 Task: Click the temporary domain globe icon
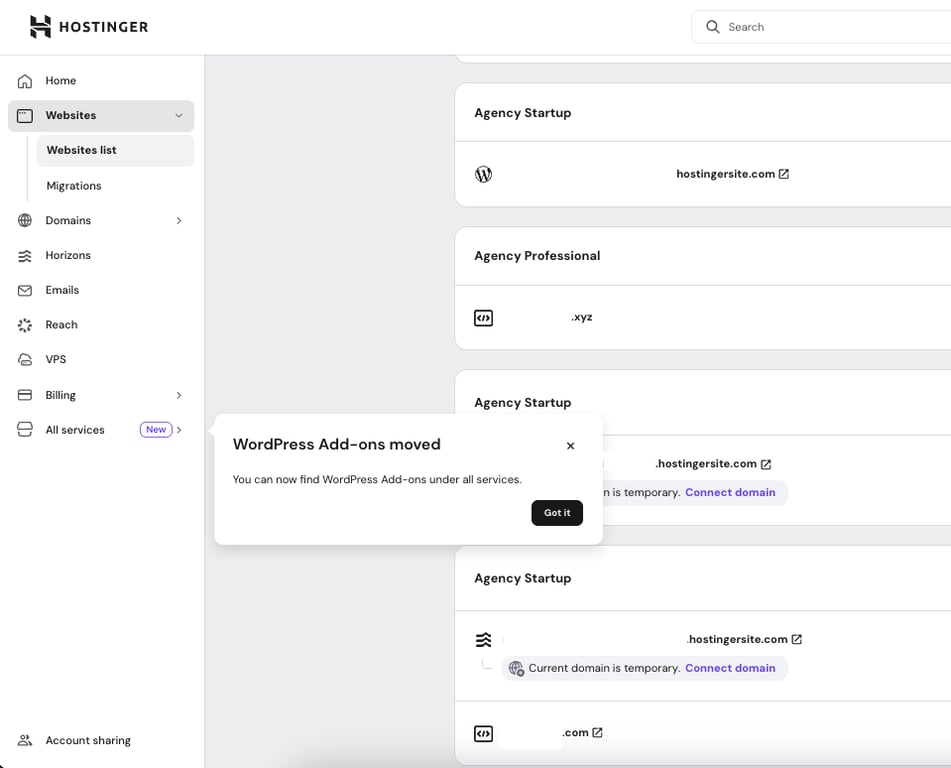click(x=516, y=669)
